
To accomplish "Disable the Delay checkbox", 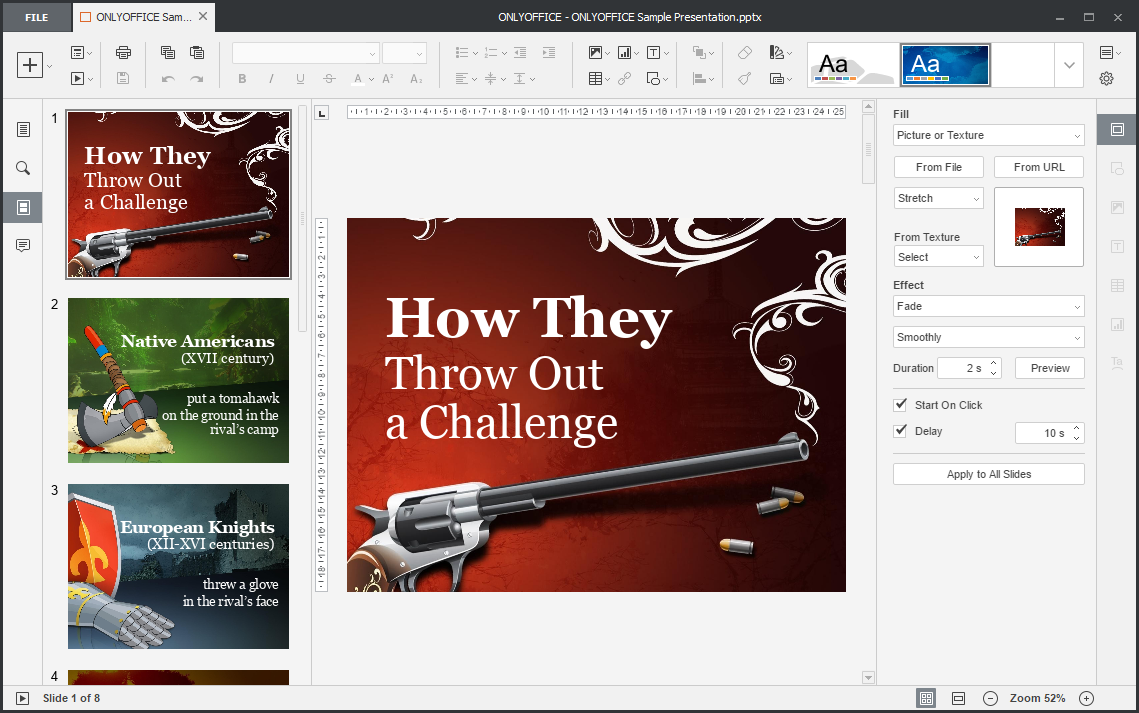I will click(900, 431).
